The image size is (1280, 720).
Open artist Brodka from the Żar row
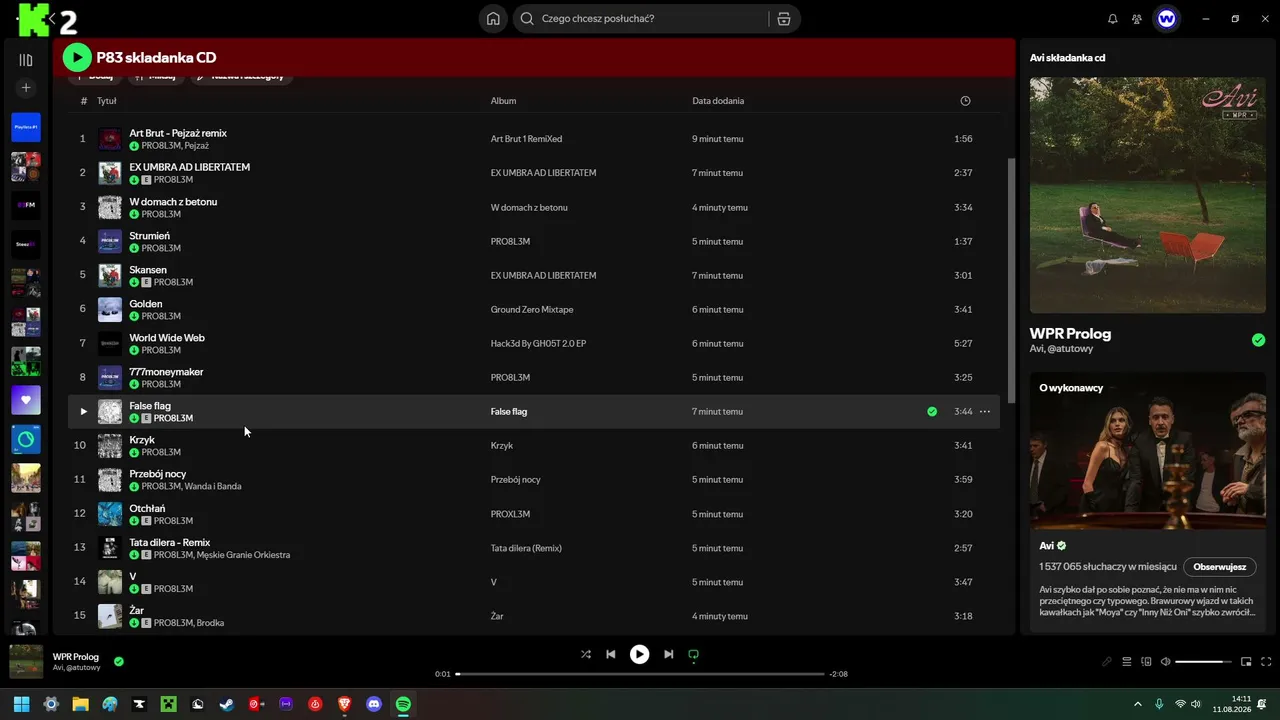point(210,623)
